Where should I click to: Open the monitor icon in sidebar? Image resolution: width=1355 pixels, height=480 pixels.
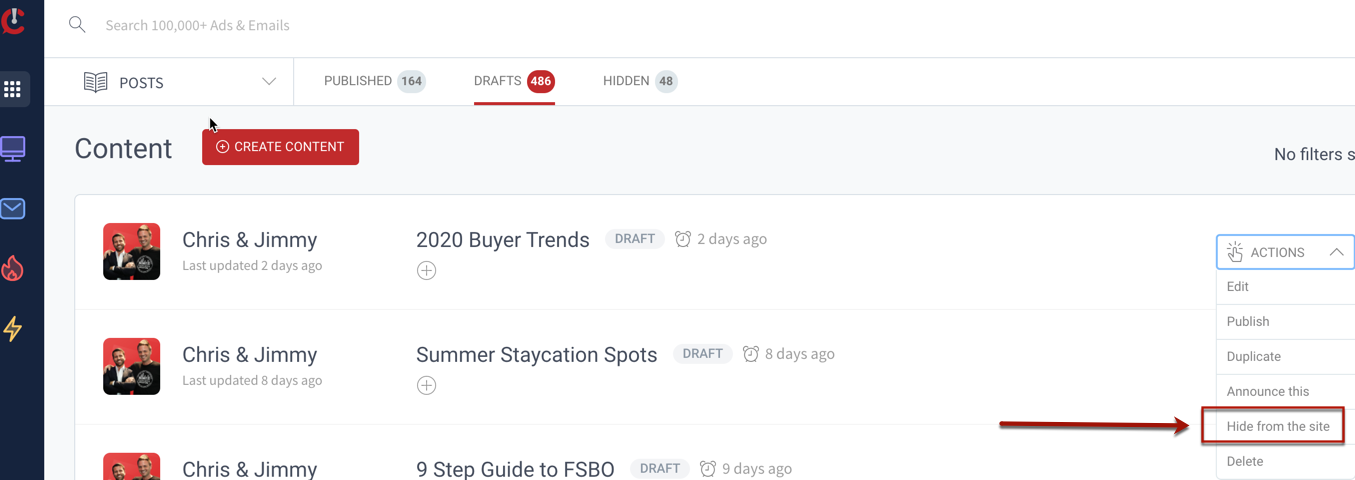13,149
